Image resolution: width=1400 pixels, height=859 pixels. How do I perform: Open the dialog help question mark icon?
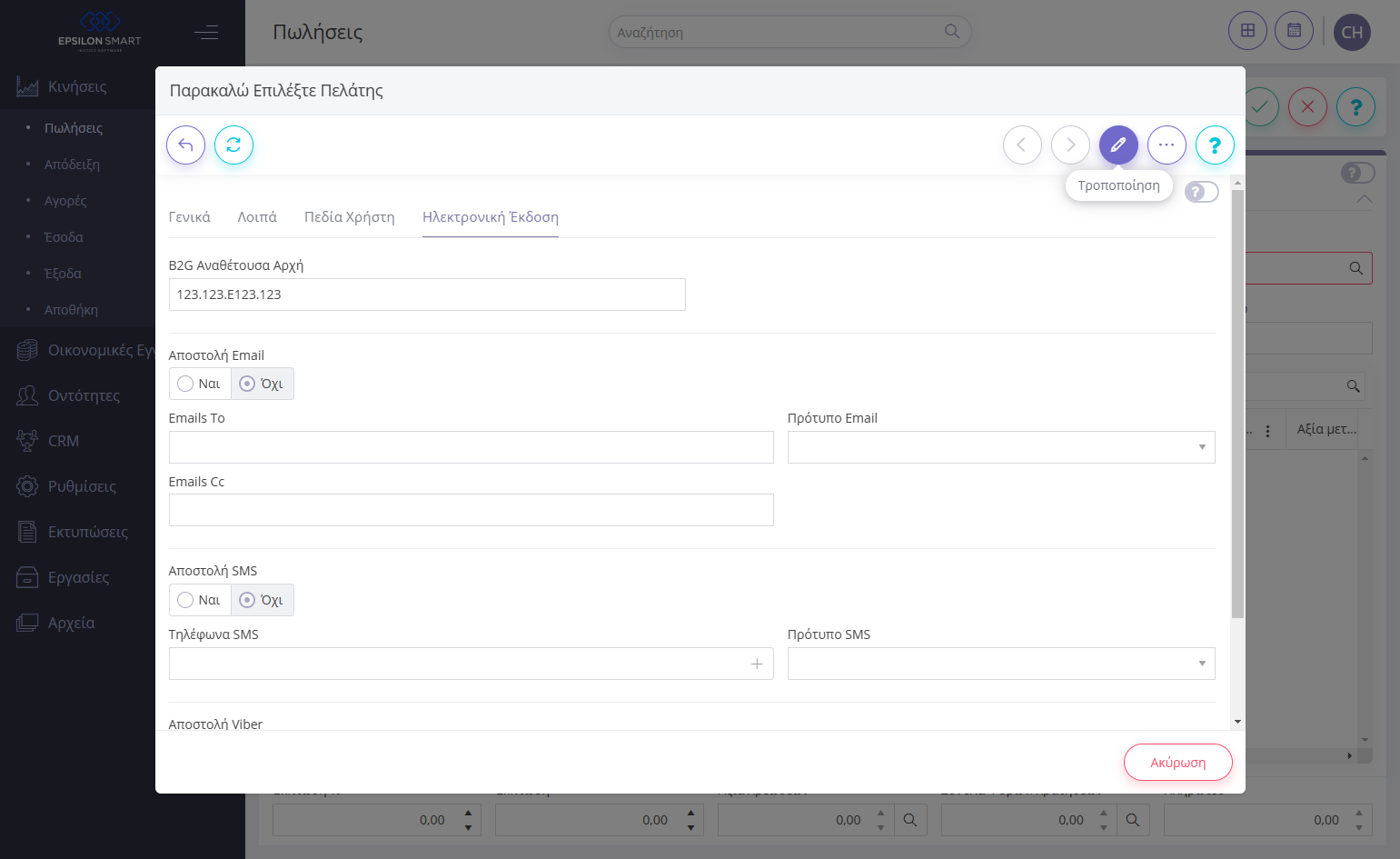tap(1215, 145)
